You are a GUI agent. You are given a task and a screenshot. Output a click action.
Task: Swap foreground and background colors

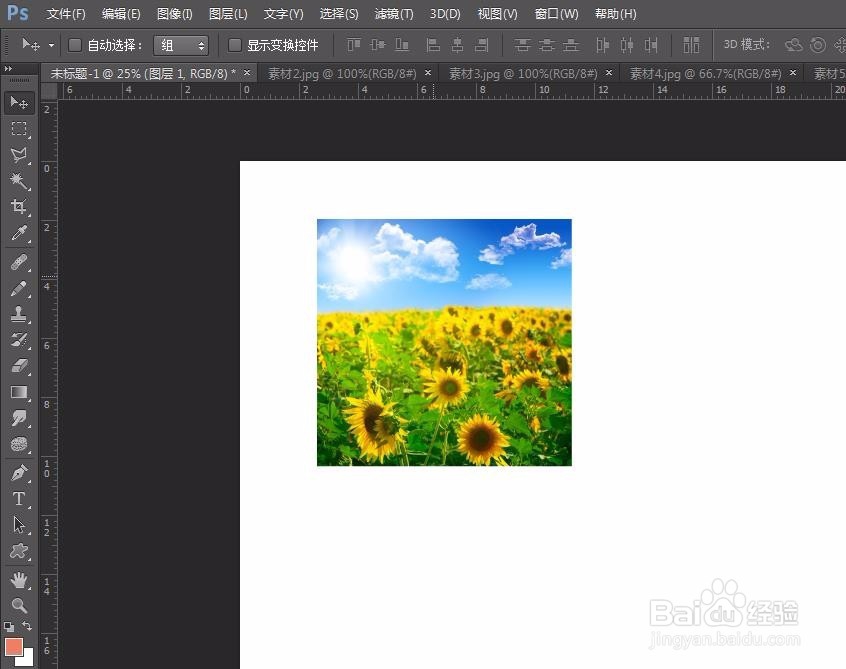(27, 626)
